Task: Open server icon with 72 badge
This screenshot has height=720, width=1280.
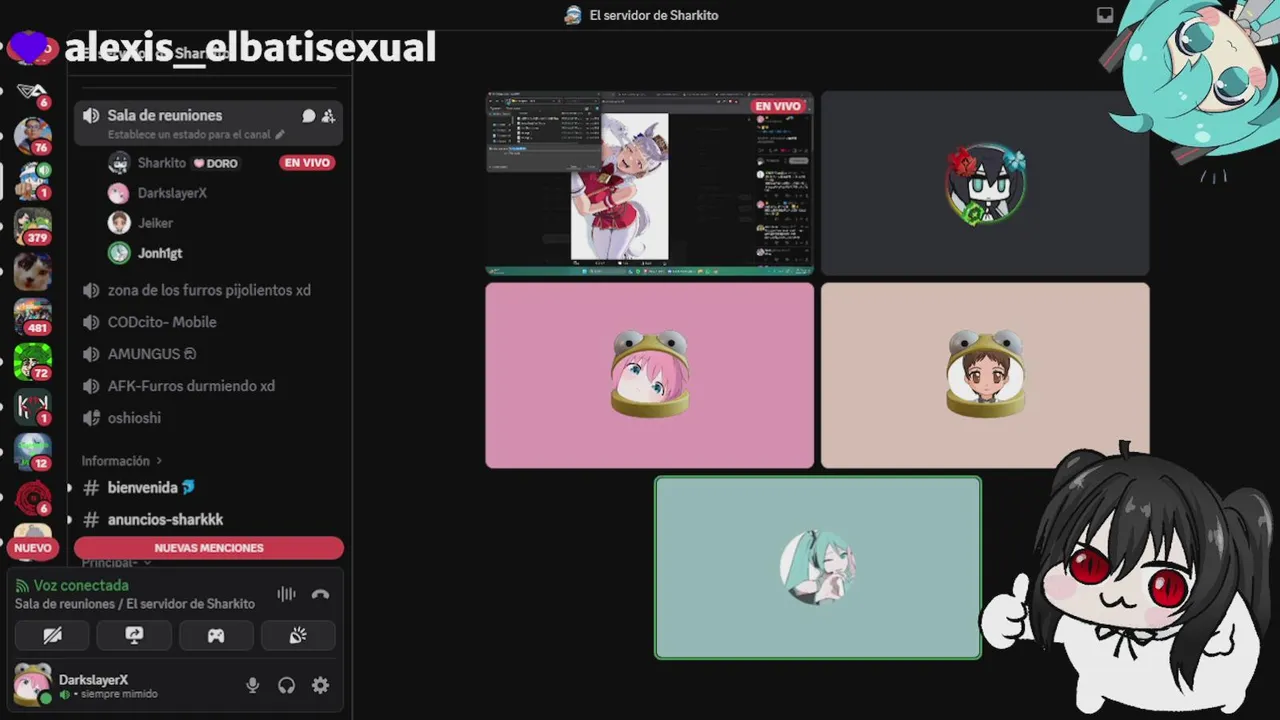Action: (x=32, y=361)
